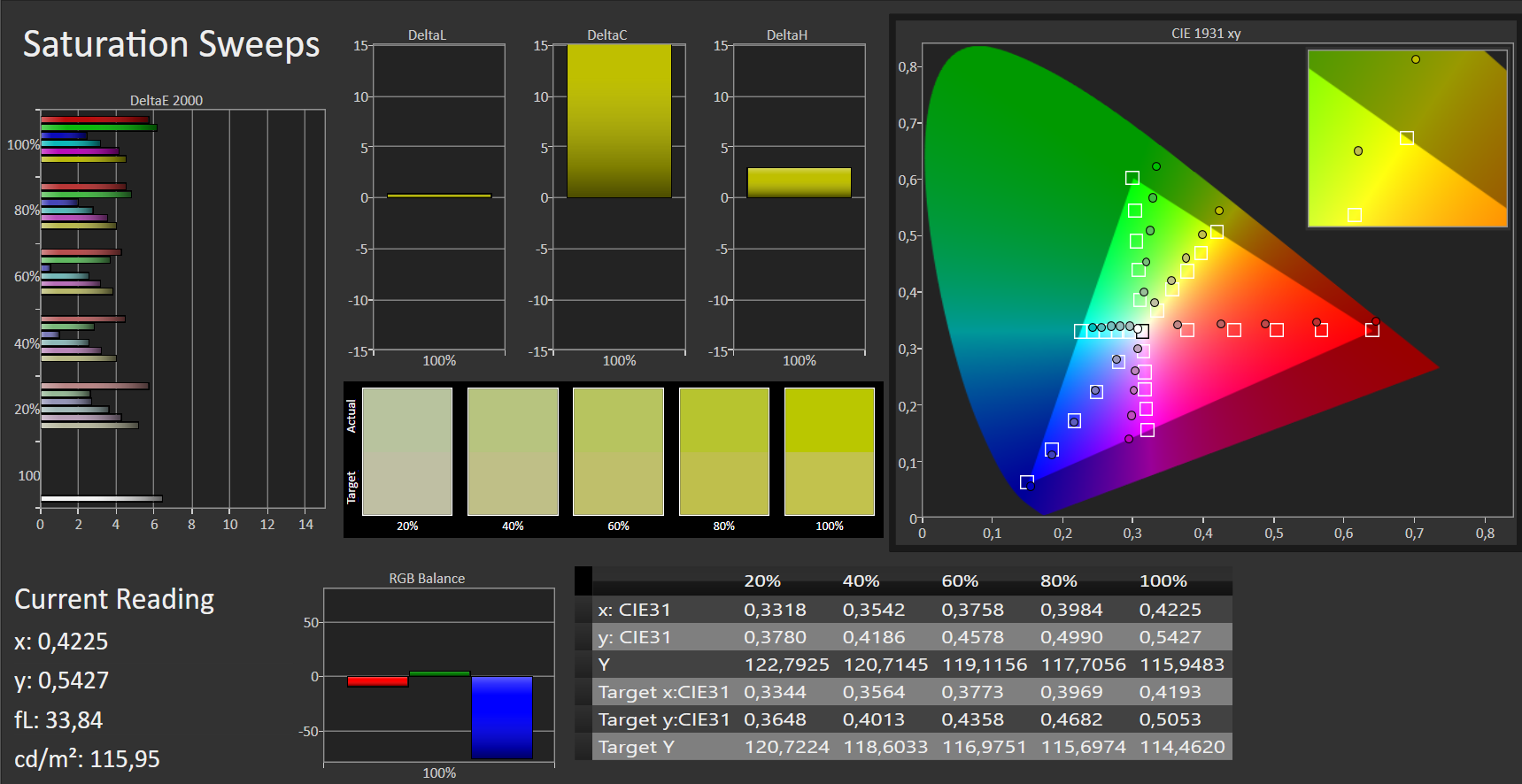Image resolution: width=1522 pixels, height=784 pixels.
Task: Click the red bar in RGB Balance
Action: pos(378,681)
